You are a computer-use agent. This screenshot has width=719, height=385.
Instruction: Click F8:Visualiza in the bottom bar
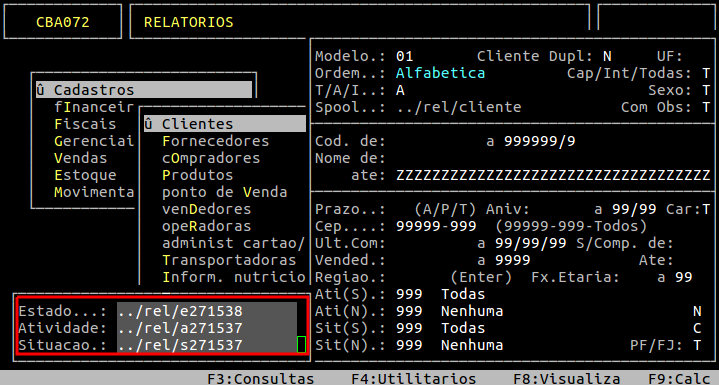[566, 379]
